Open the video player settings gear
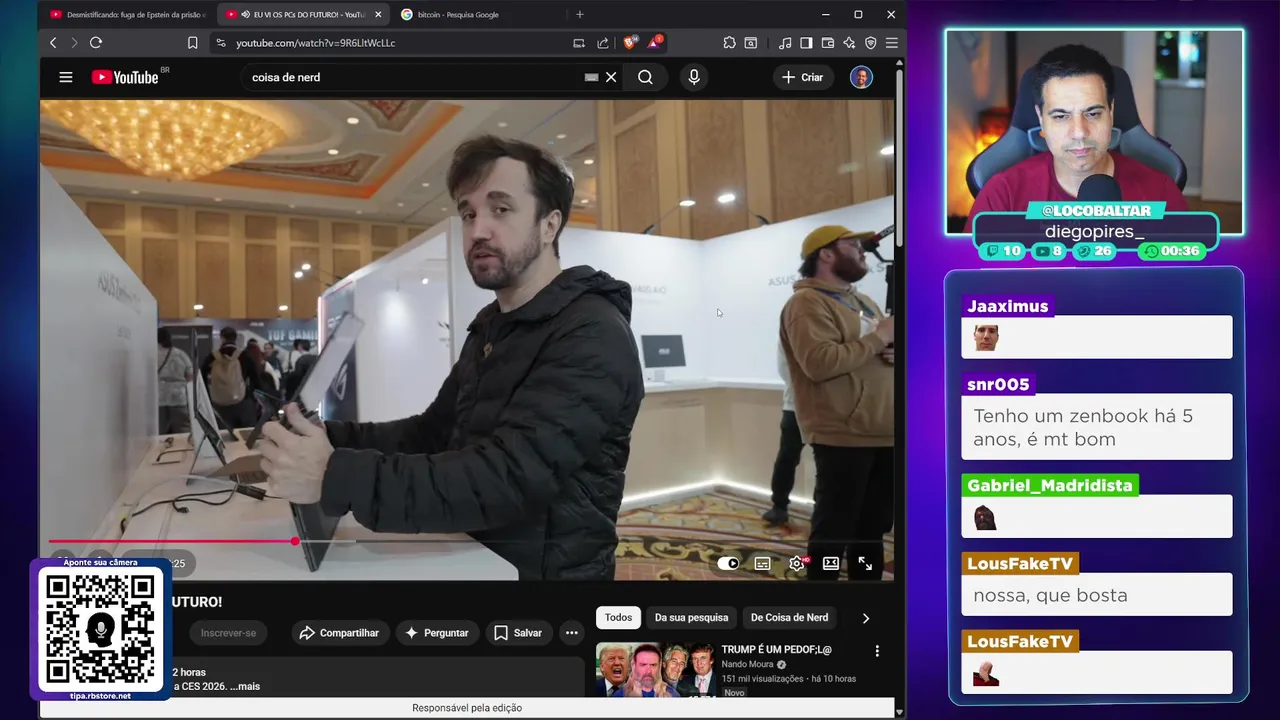The image size is (1280, 720). pyautogui.click(x=797, y=564)
